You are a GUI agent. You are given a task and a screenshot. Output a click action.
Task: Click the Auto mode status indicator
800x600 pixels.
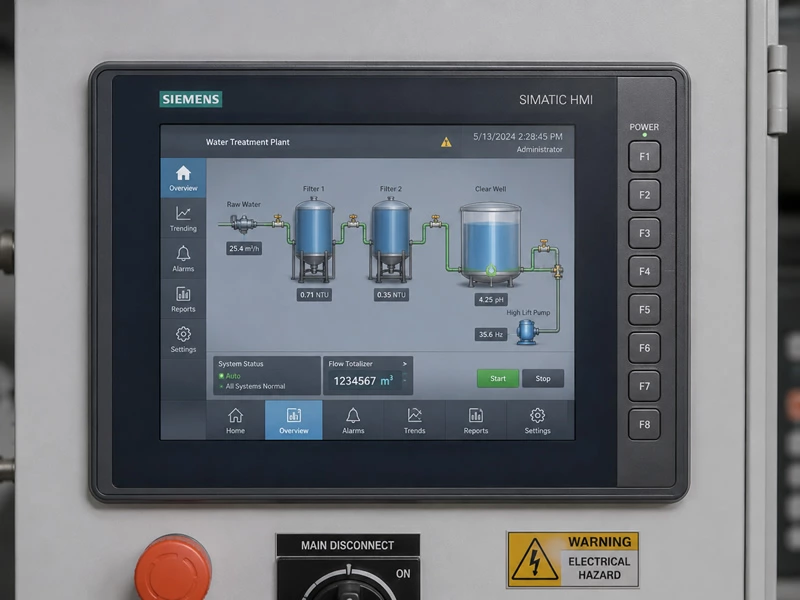coord(230,376)
